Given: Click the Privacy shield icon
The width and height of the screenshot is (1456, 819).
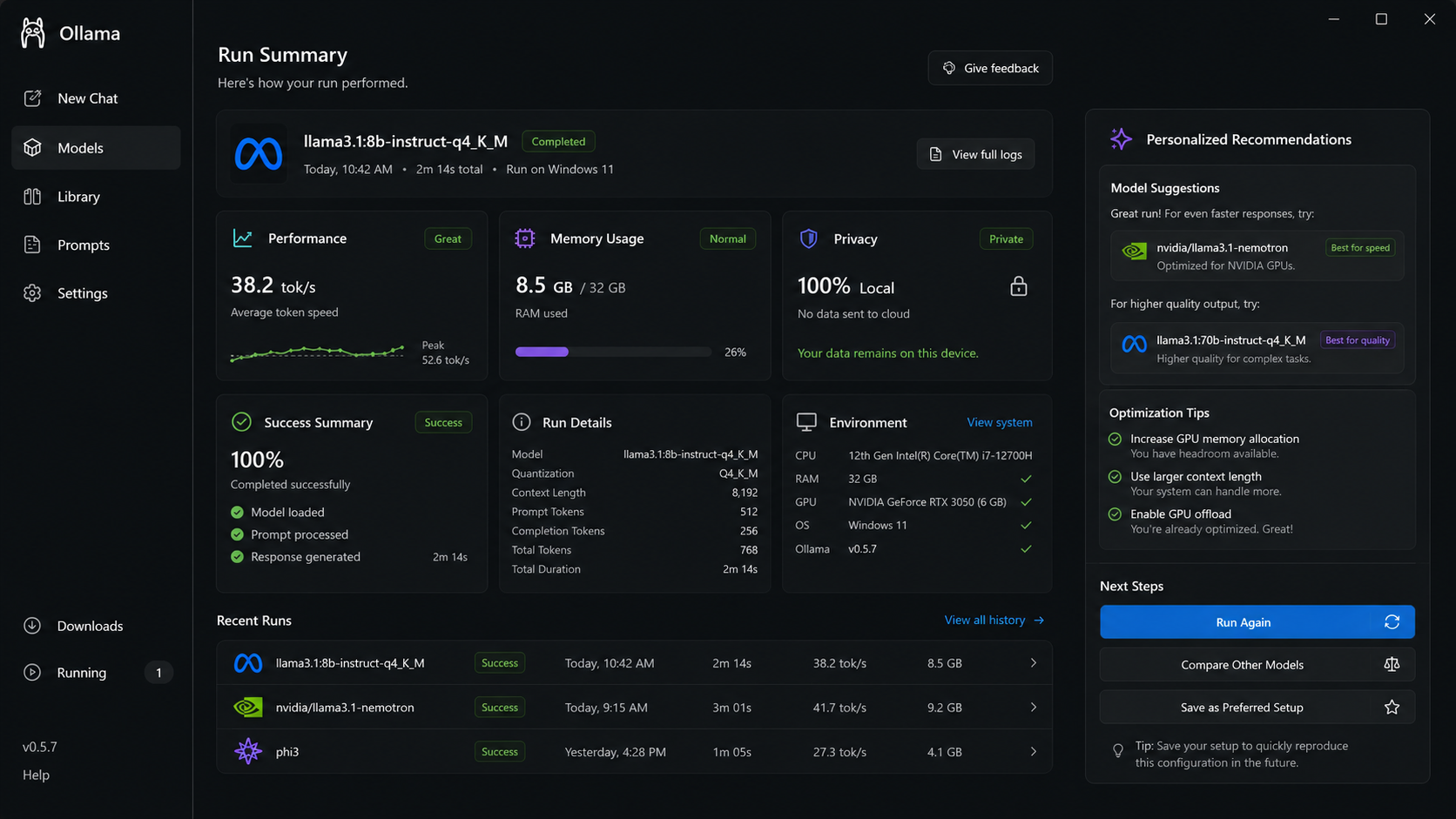Looking at the screenshot, I should (x=809, y=238).
